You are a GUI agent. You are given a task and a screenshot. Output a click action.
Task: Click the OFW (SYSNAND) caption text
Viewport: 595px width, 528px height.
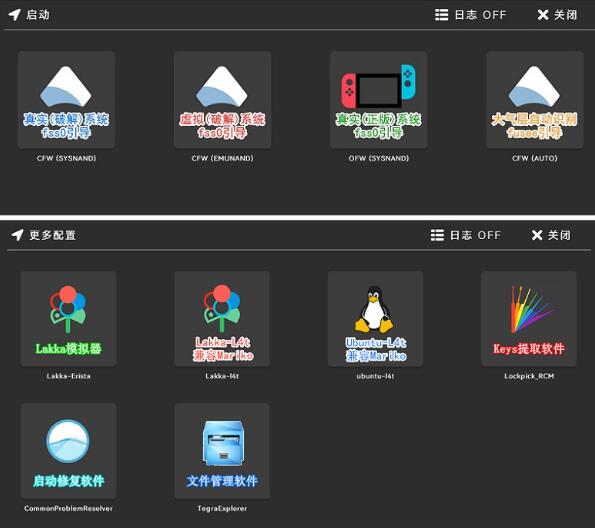pos(379,158)
